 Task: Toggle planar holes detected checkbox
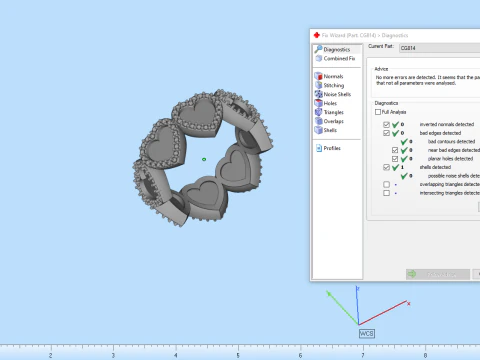tap(395, 159)
